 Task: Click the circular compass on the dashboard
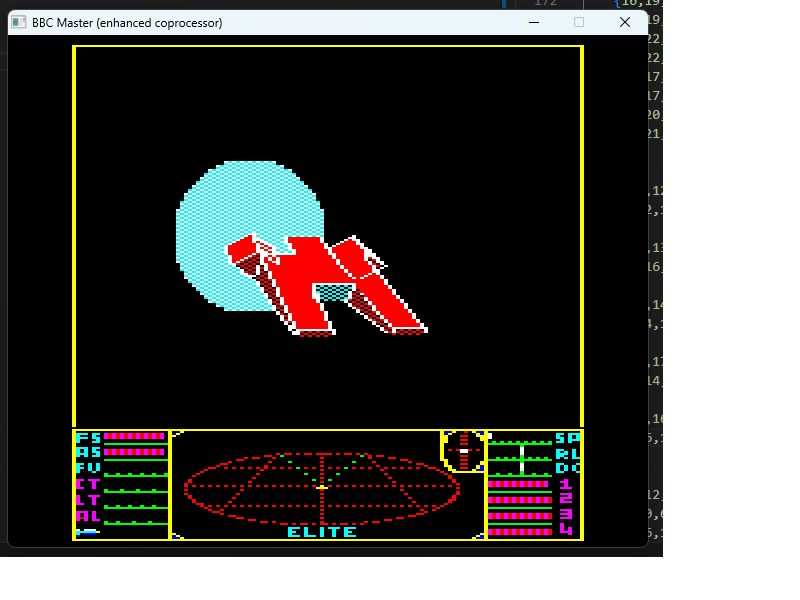pos(463,451)
